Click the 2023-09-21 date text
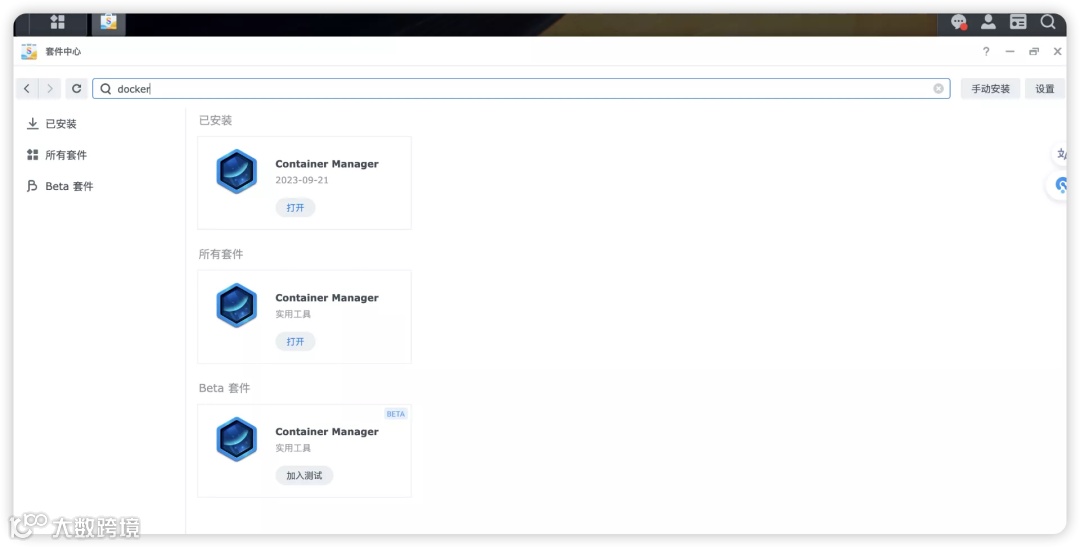This screenshot has height=547, width=1080. [x=302, y=180]
